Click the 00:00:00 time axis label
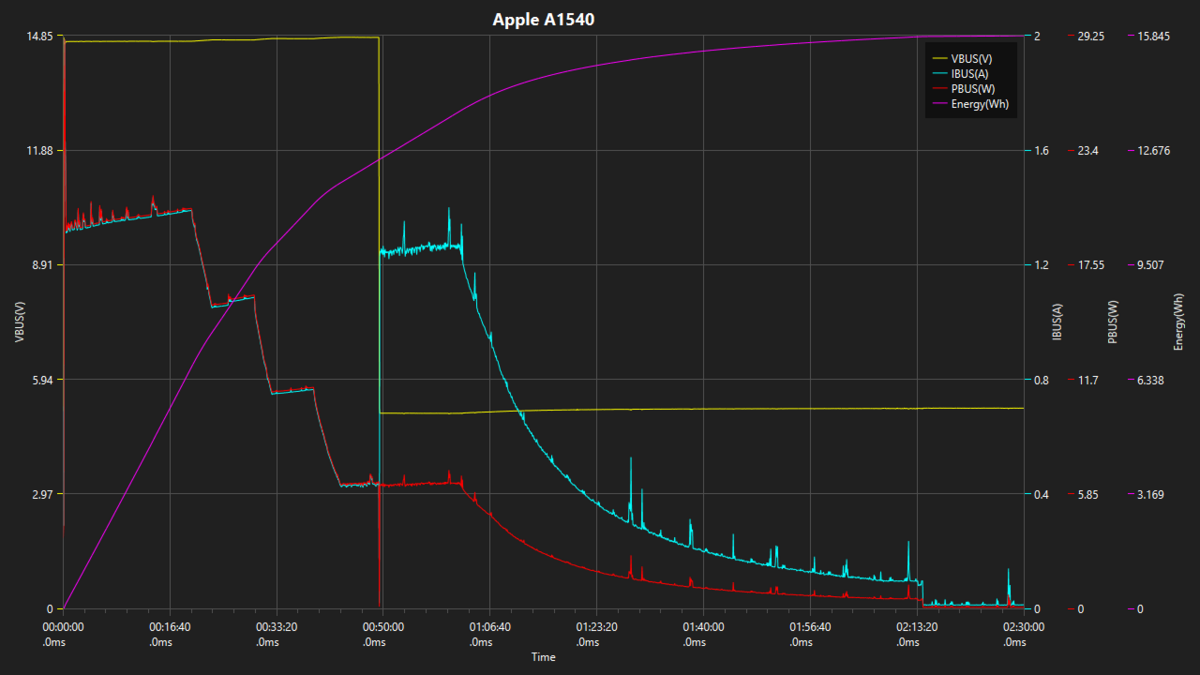 pyautogui.click(x=63, y=627)
